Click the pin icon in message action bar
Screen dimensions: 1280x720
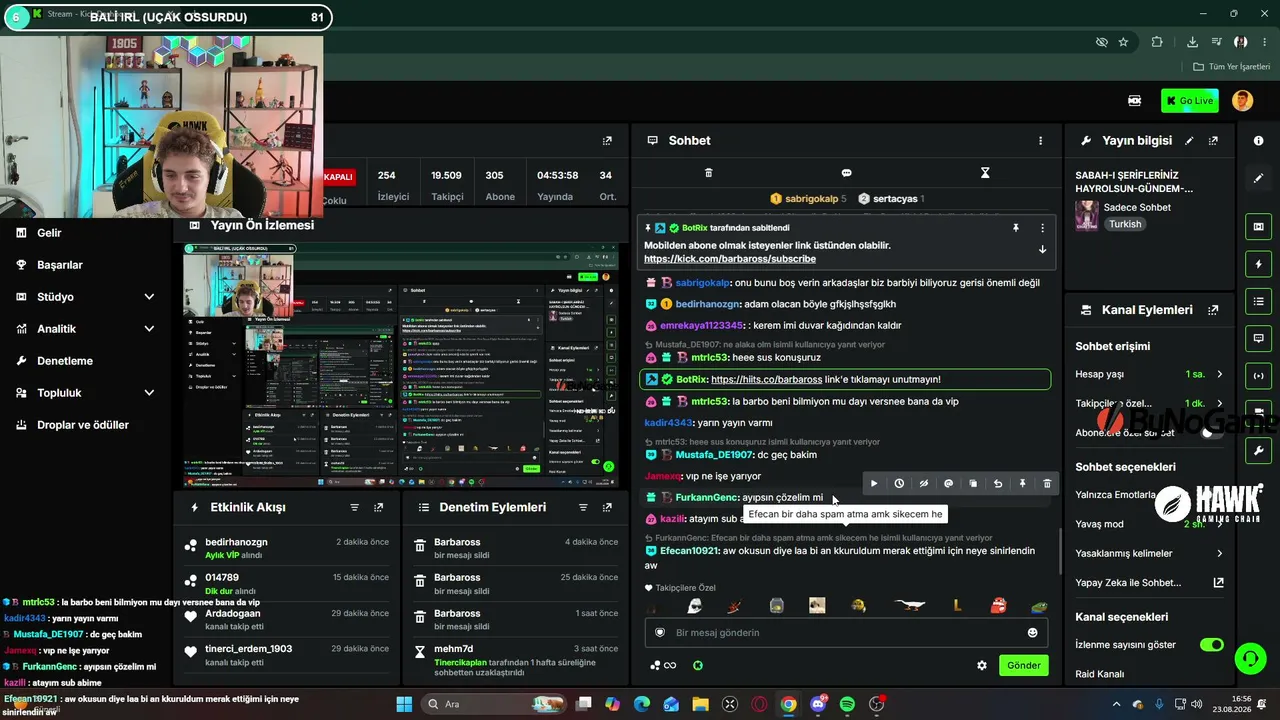1022,484
